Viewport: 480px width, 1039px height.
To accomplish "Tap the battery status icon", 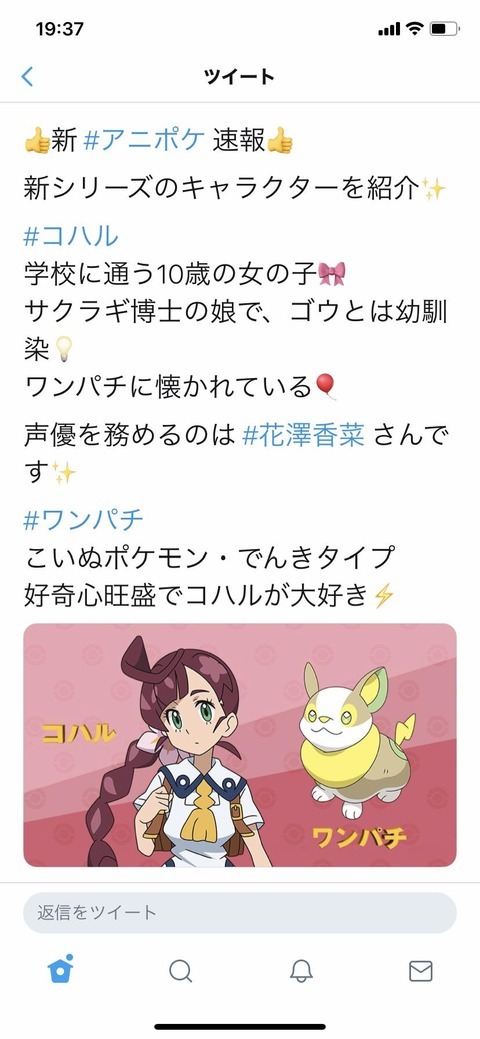I will tap(444, 28).
